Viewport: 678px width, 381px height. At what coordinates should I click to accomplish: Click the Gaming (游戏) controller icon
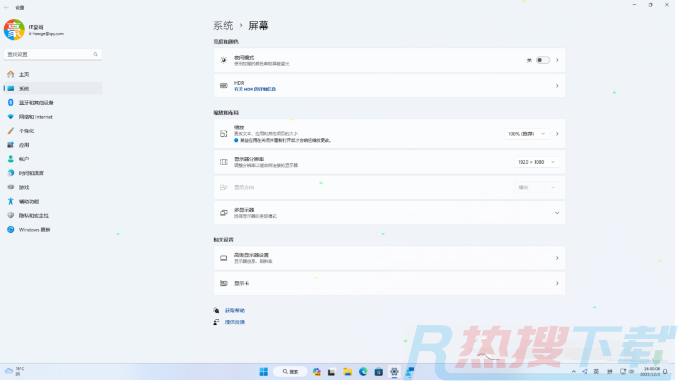(x=11, y=187)
